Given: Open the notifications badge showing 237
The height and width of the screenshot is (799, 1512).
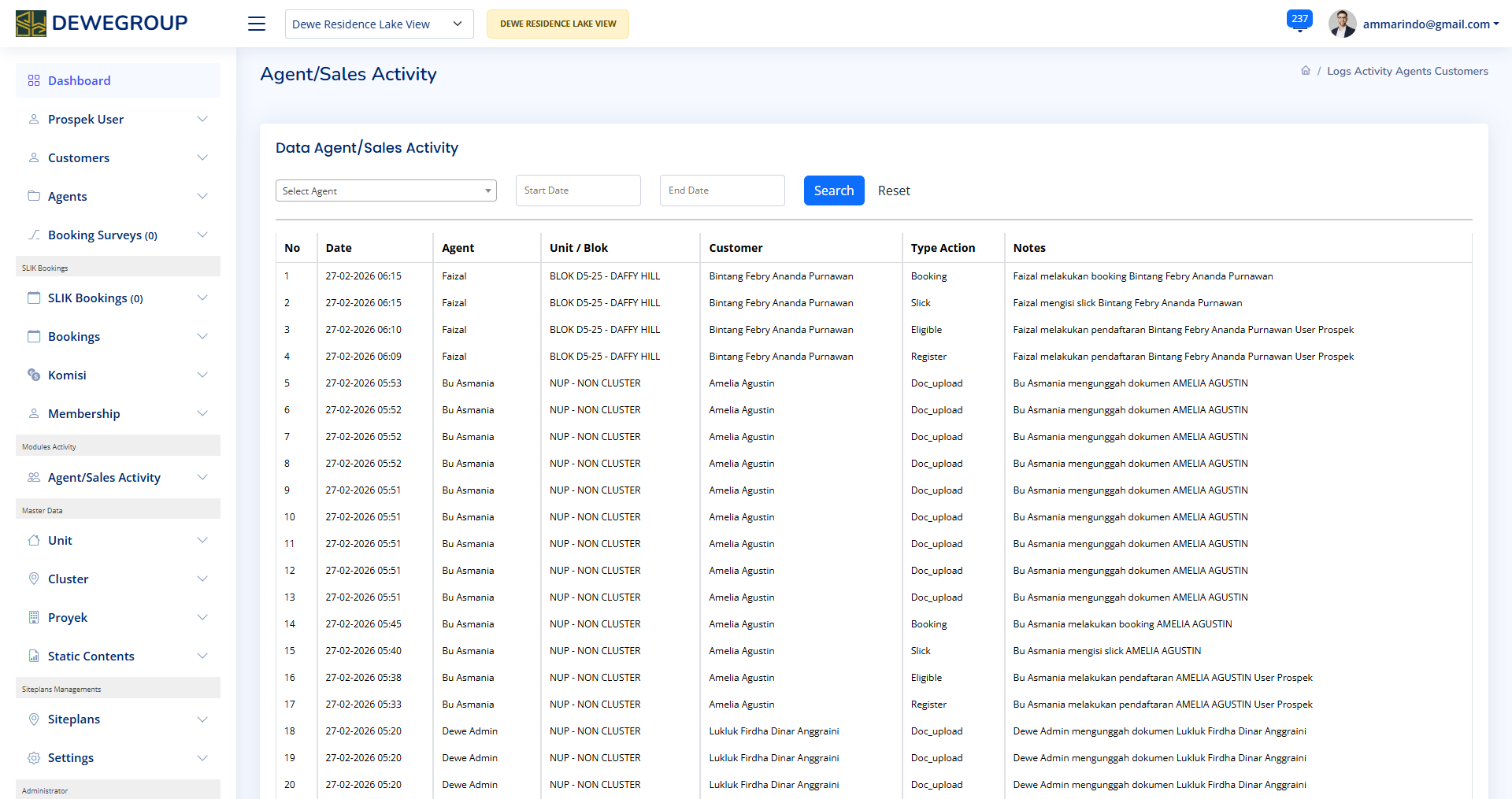Looking at the screenshot, I should [1299, 20].
